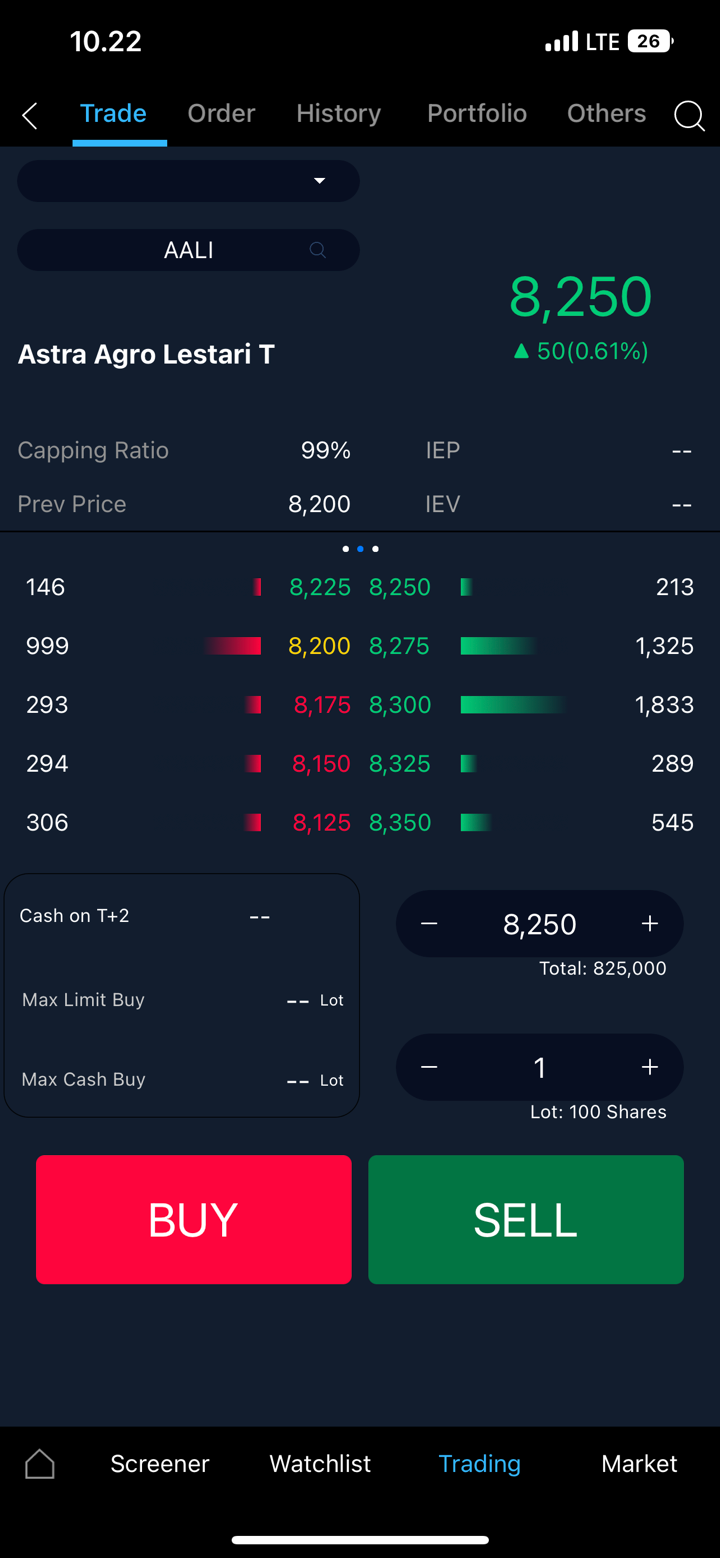Decrease lot quantity with minus button
Viewport: 720px width, 1558px height.
429,1068
